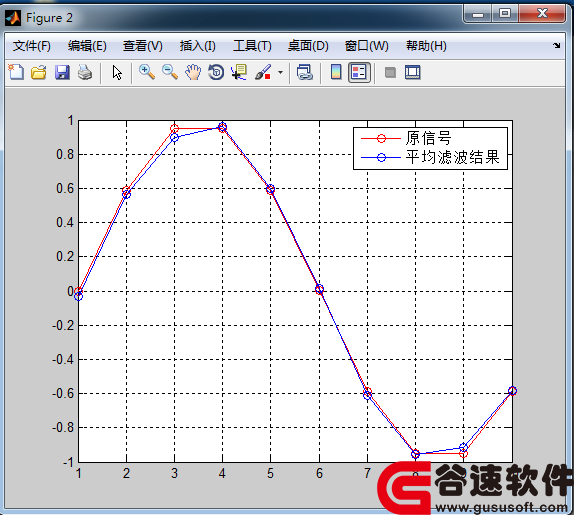Image resolution: width=574 pixels, height=515 pixels.
Task: Select the Edit Plot arrow tool
Action: point(117,72)
